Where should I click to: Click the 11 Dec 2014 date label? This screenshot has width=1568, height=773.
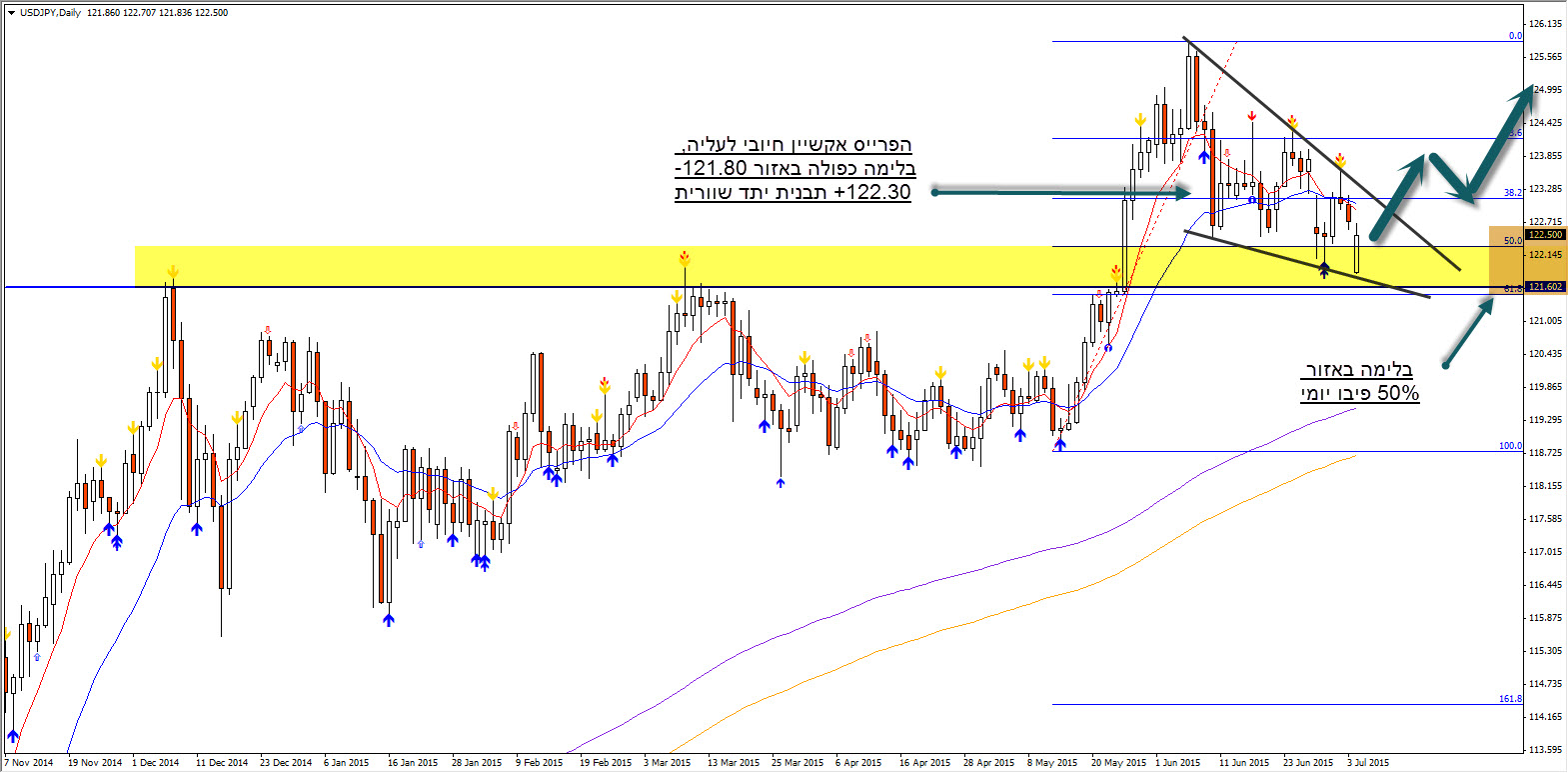[222, 763]
